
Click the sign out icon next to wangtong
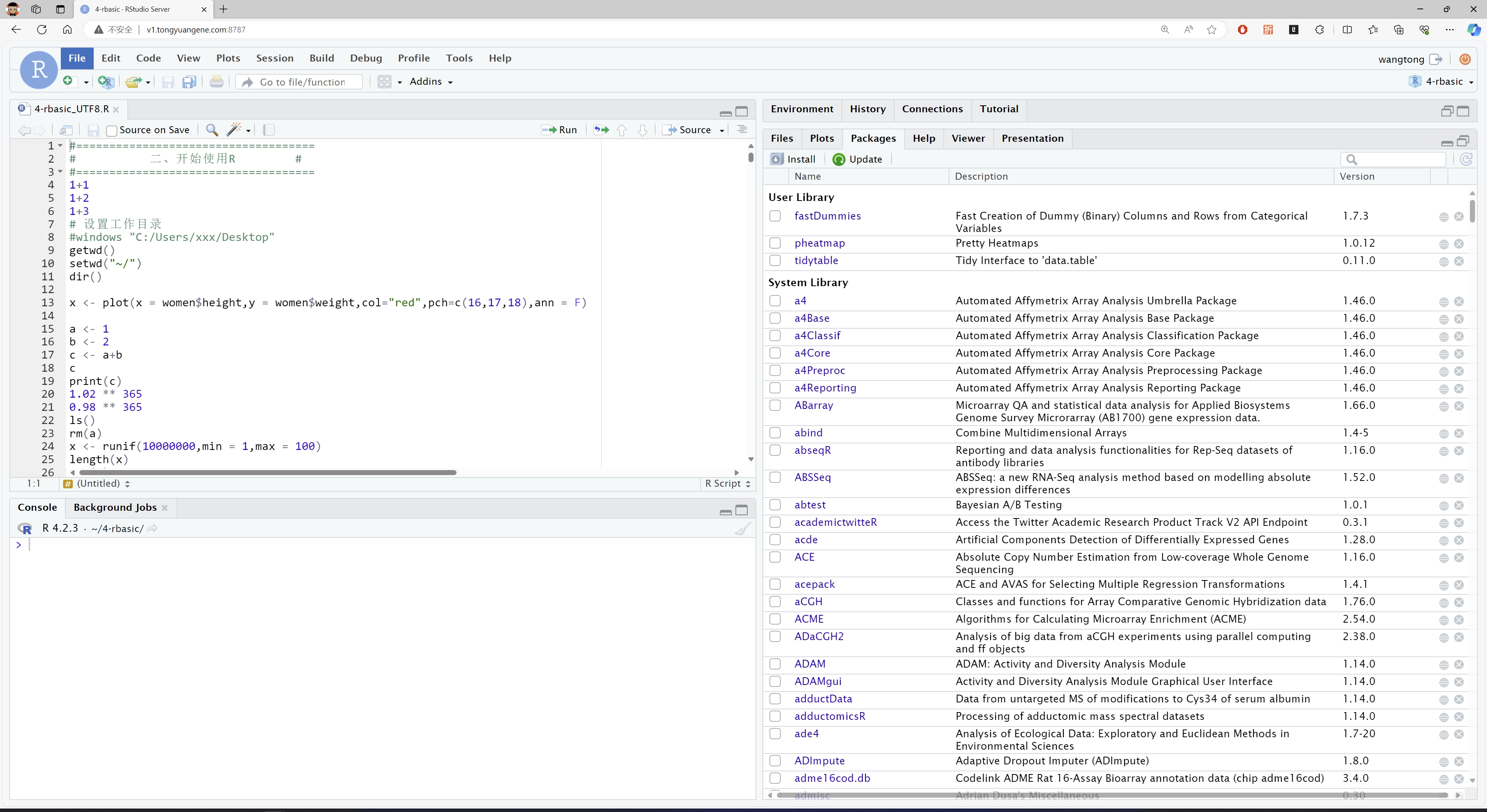[x=1436, y=60]
